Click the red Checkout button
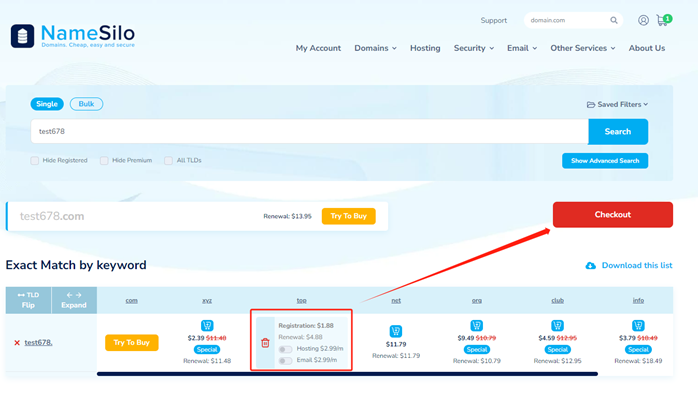698x405 pixels. click(613, 215)
